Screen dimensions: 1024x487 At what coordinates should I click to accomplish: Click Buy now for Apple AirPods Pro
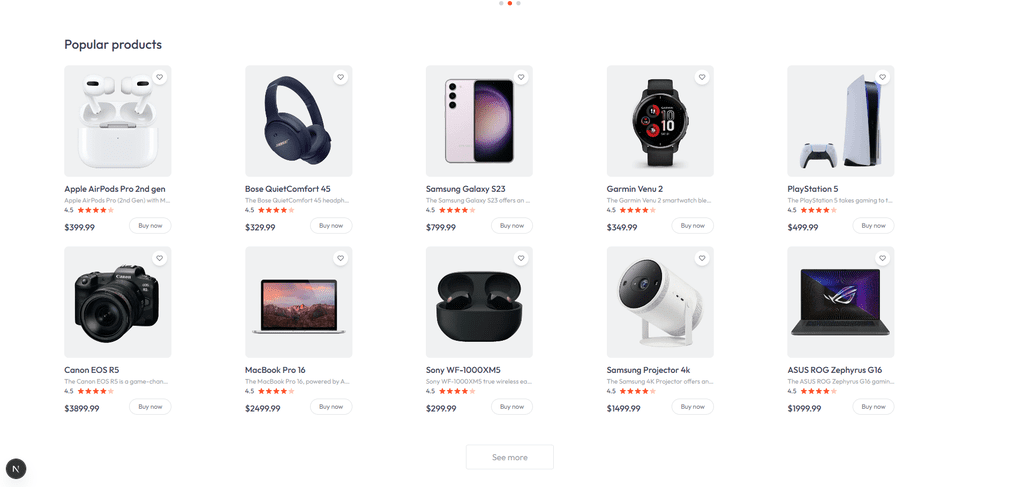(x=150, y=226)
